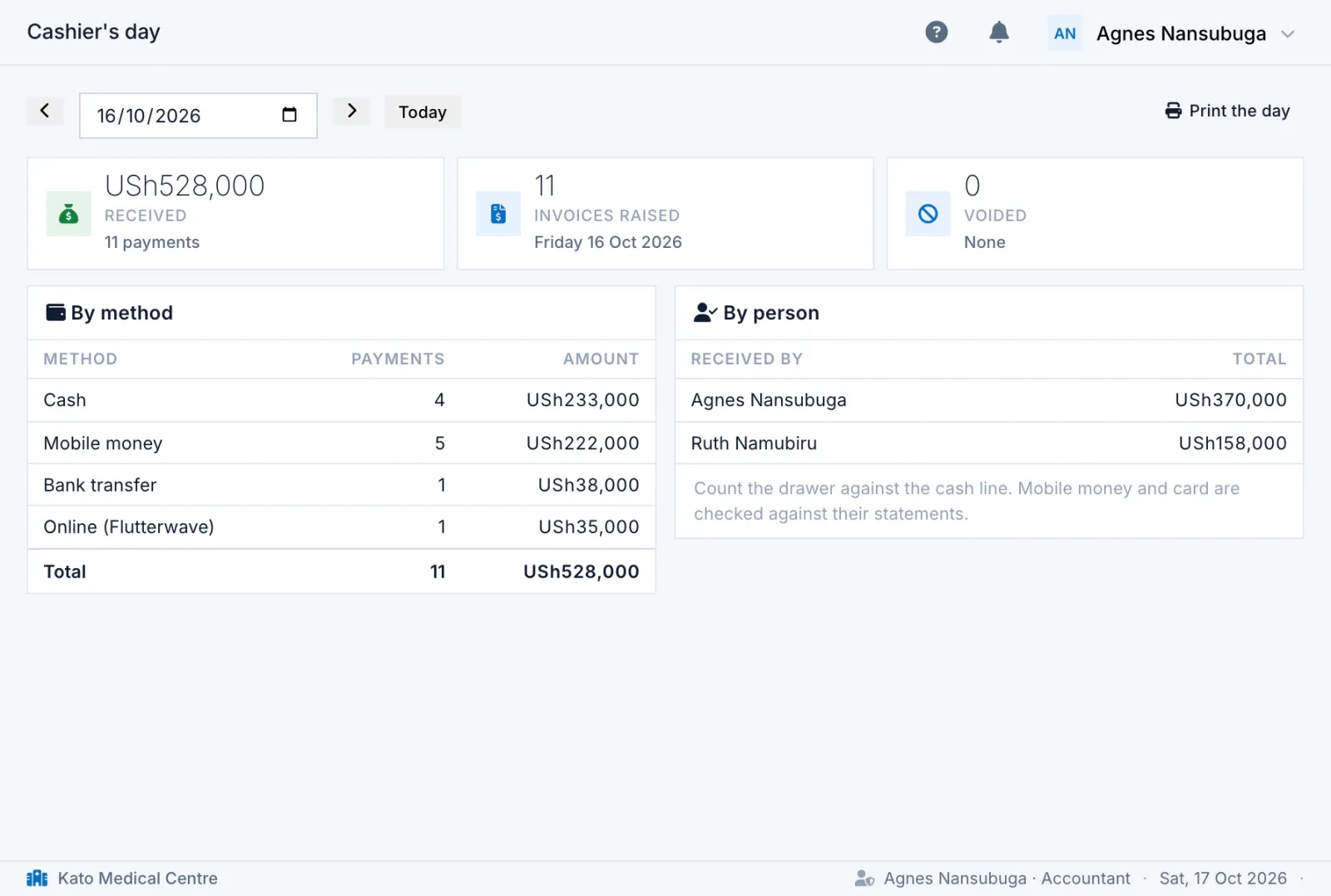Click the USh233,000 cash amount

coord(583,400)
